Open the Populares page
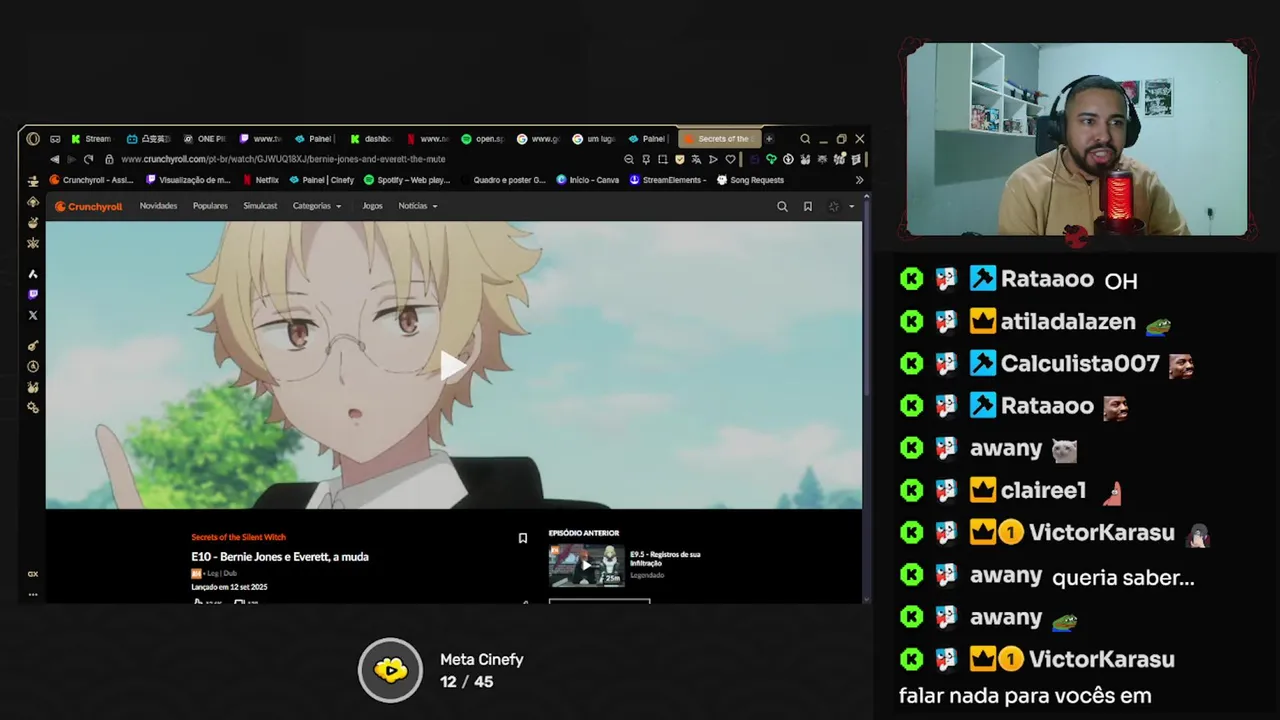This screenshot has width=1280, height=720. [210, 206]
